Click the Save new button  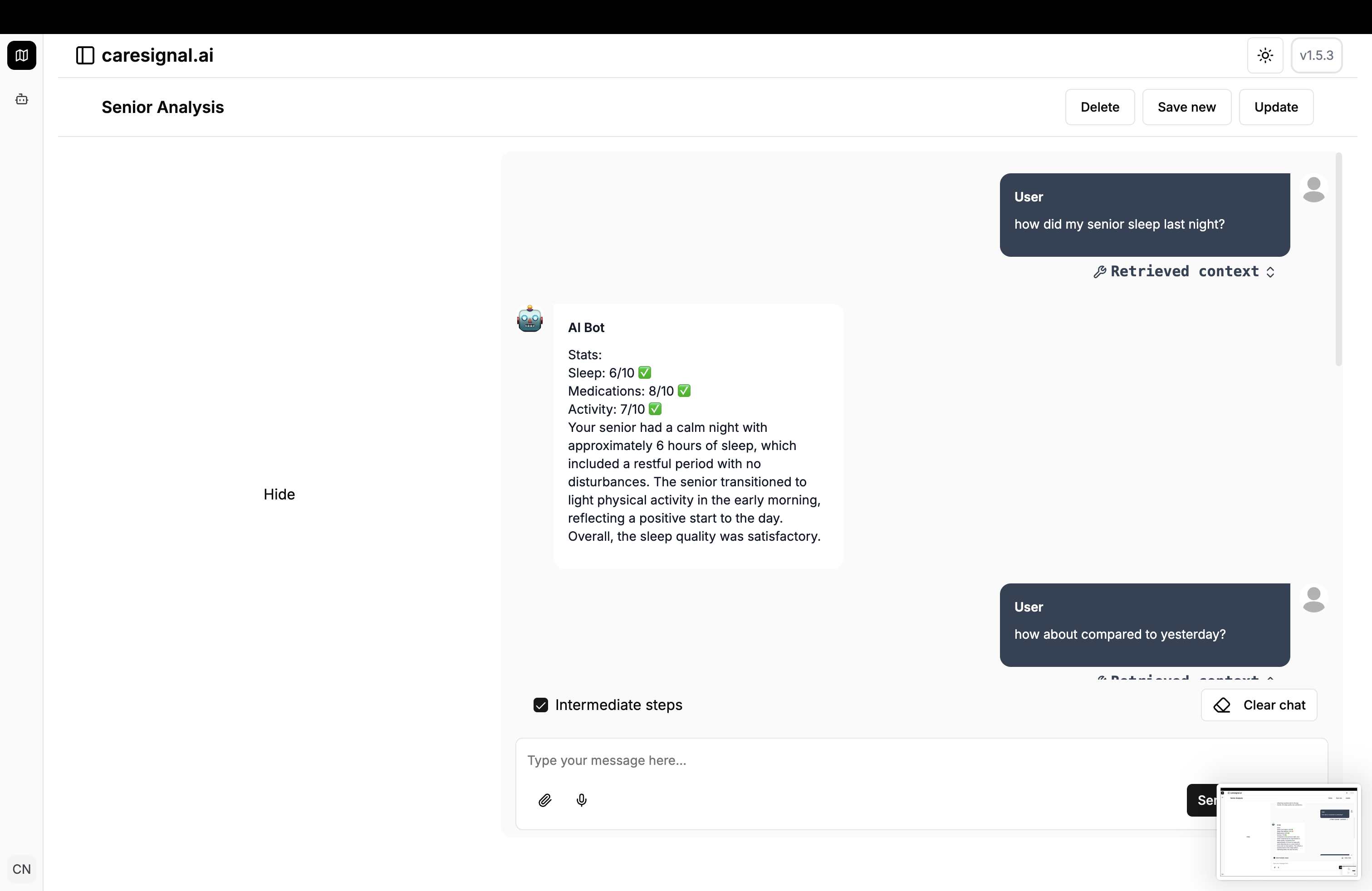[1186, 107]
